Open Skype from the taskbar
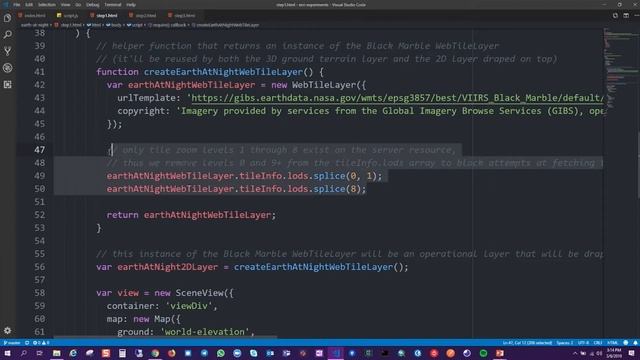Screen dimensions: 640x360 pos(253,353)
